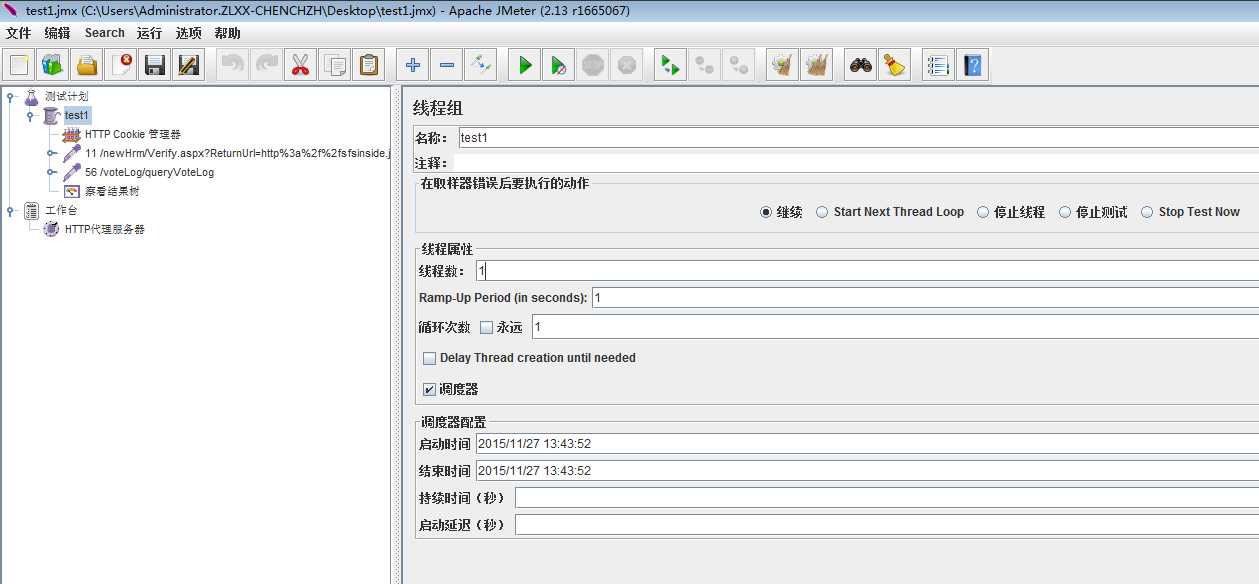Open the 文件 menu
This screenshot has height=584, width=1259.
coord(18,33)
